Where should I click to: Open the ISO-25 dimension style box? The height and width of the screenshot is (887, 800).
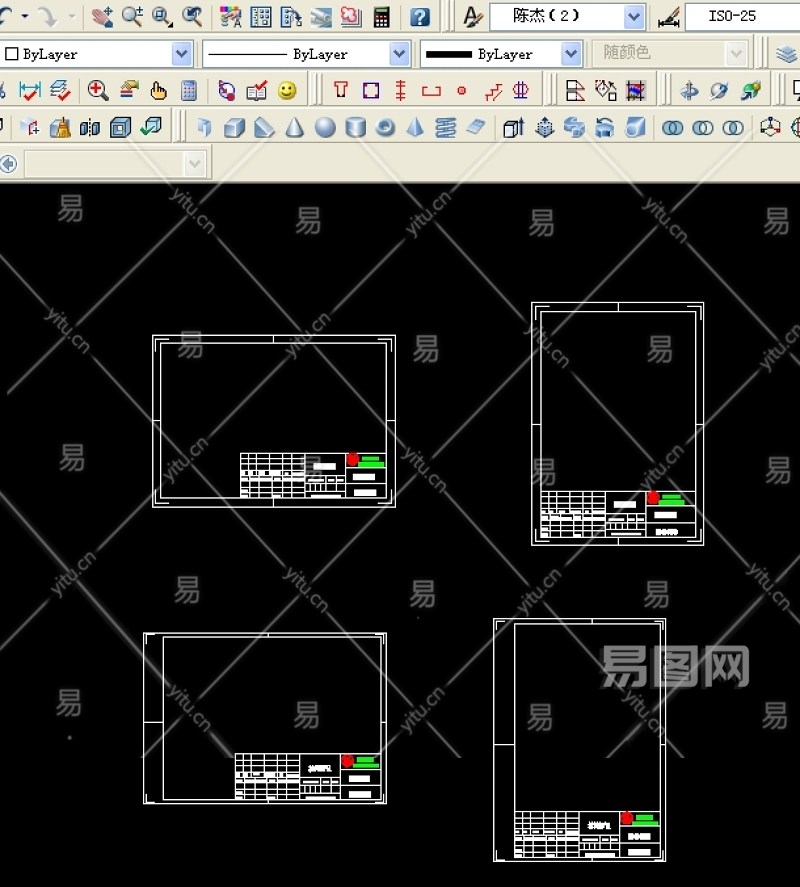pyautogui.click(x=742, y=16)
